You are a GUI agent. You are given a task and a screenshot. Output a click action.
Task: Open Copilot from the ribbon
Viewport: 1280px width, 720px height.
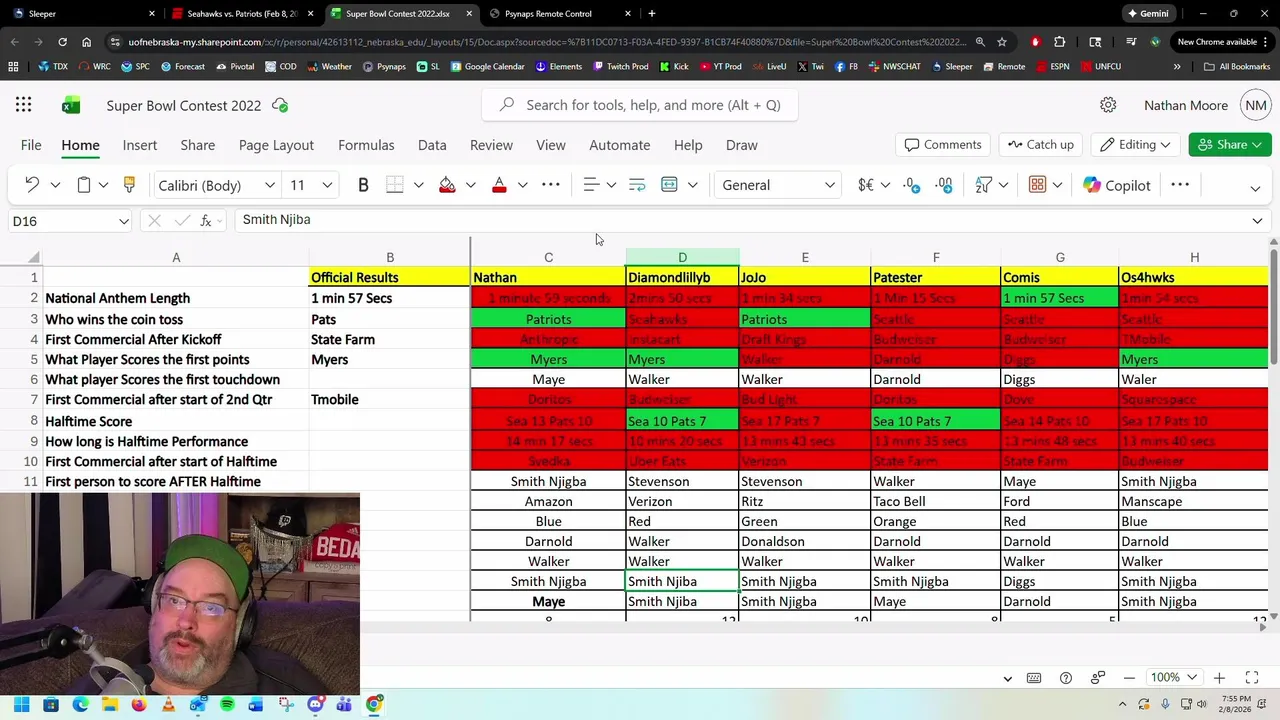coord(1116,185)
